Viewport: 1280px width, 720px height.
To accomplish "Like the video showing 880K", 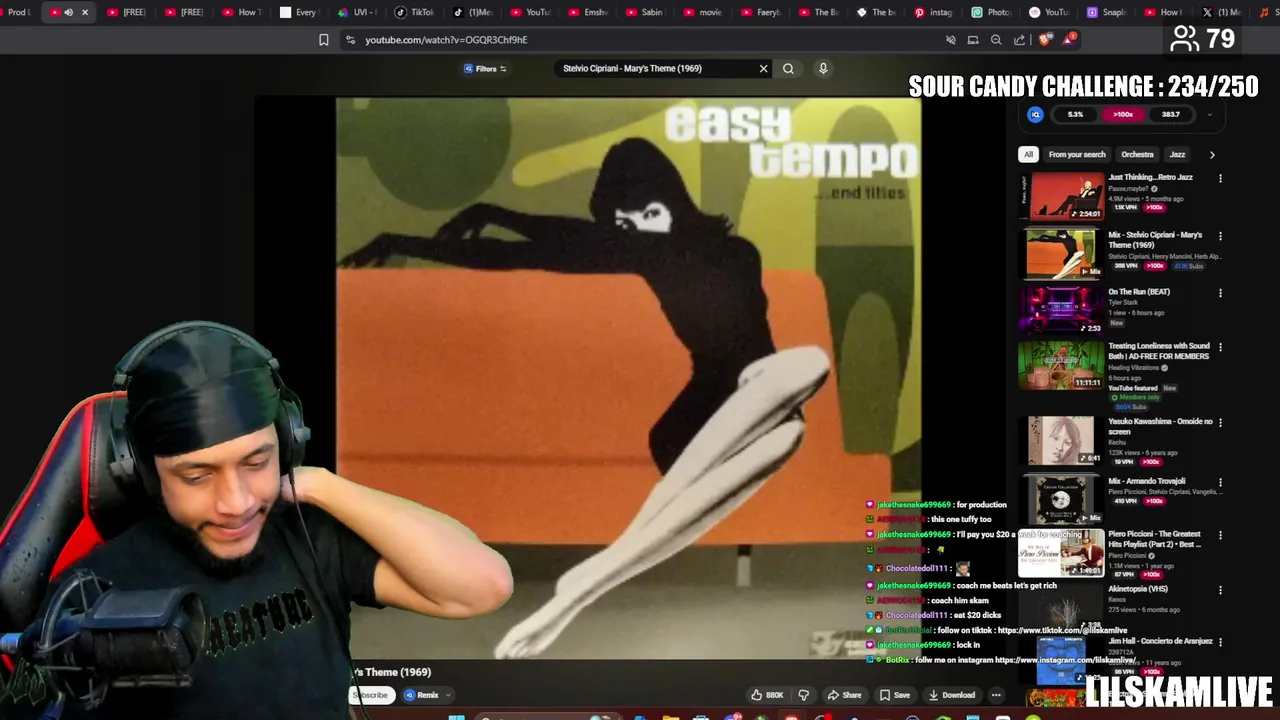I will 767,695.
